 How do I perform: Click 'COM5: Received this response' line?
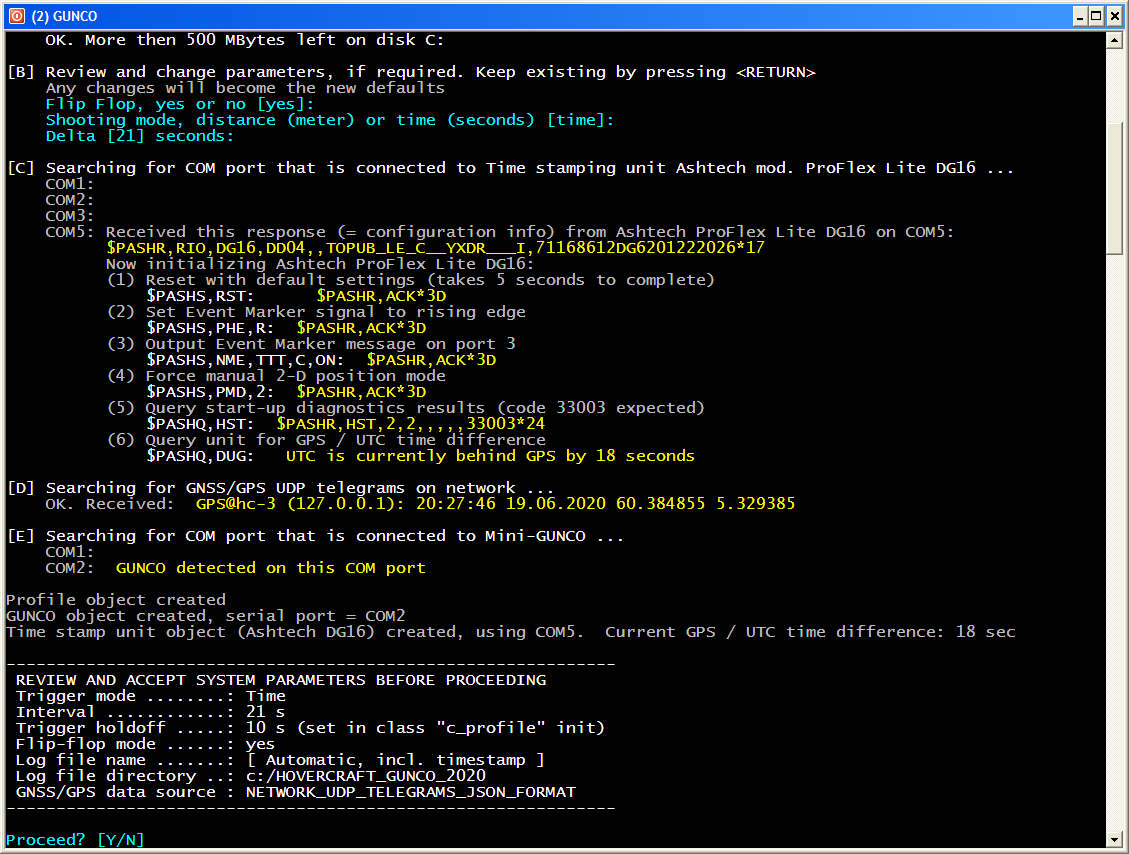click(x=500, y=232)
